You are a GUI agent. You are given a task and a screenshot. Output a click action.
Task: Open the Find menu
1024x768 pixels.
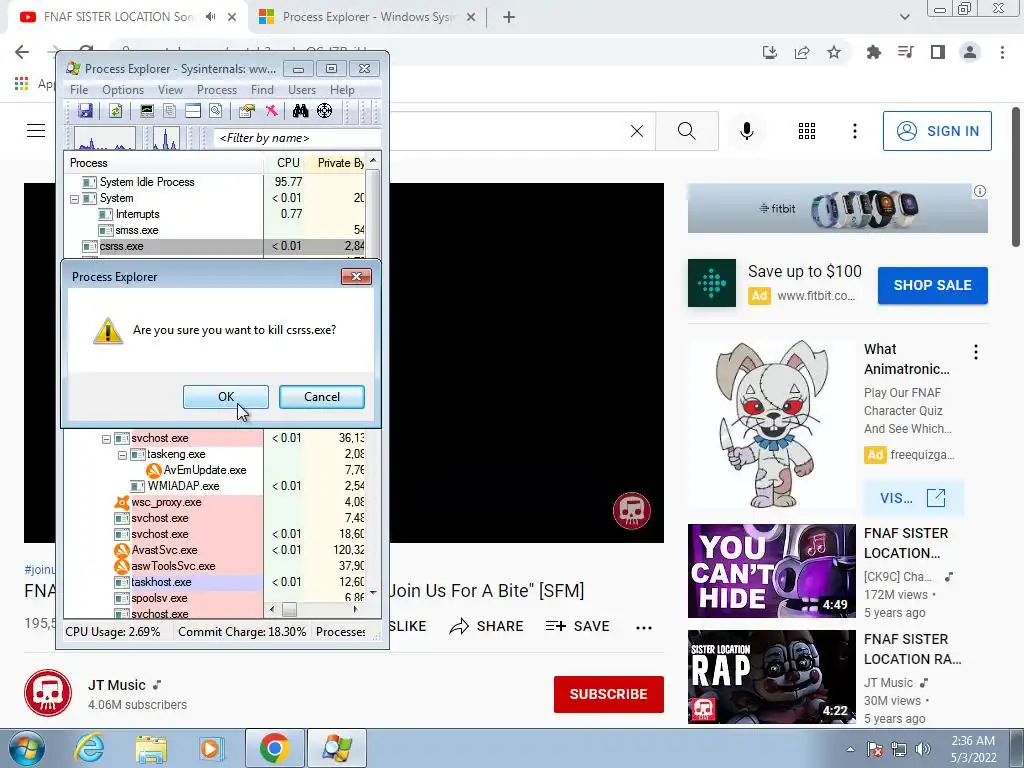pyautogui.click(x=262, y=90)
